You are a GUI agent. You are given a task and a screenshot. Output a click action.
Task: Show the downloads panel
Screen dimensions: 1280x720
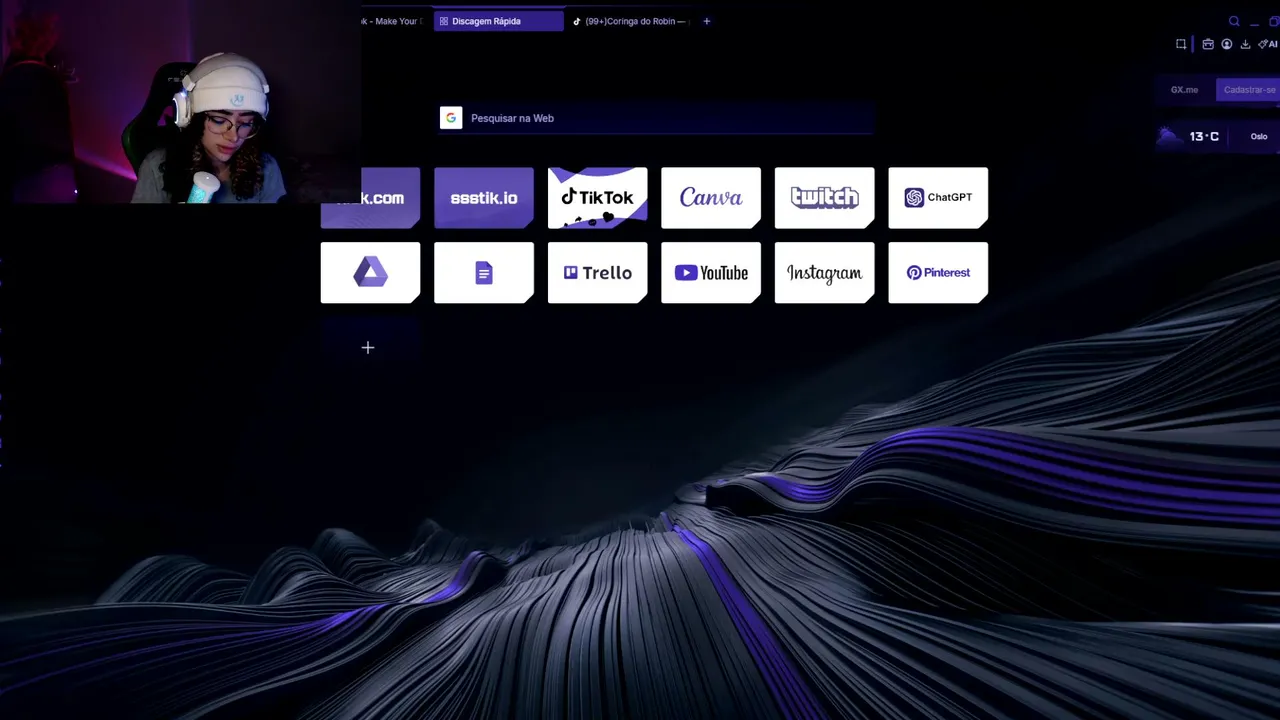coord(1245,44)
